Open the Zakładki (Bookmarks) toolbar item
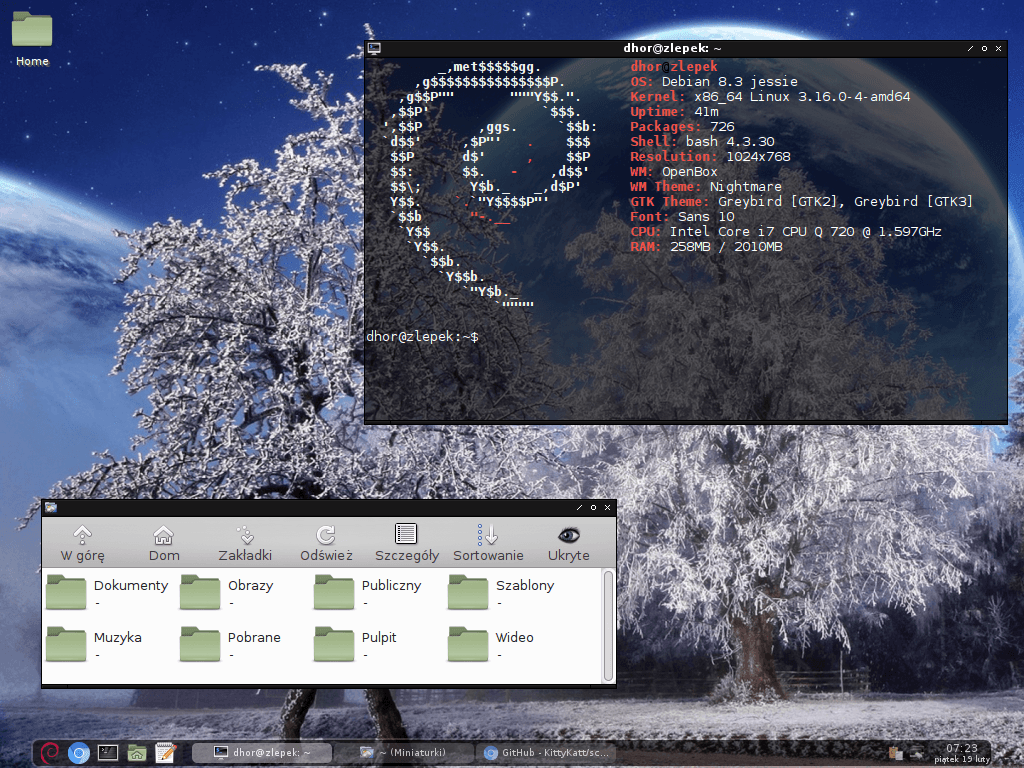Screen dimensions: 1024x768 point(245,543)
